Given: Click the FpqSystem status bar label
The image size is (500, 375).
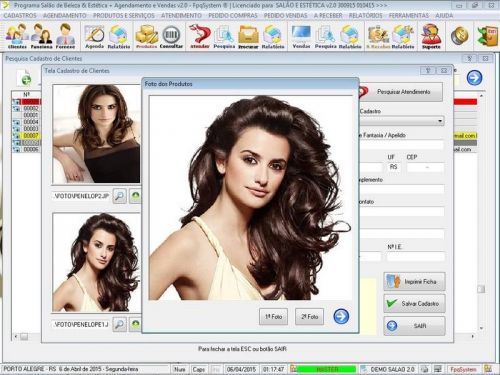Looking at the screenshot, I should [x=463, y=369].
